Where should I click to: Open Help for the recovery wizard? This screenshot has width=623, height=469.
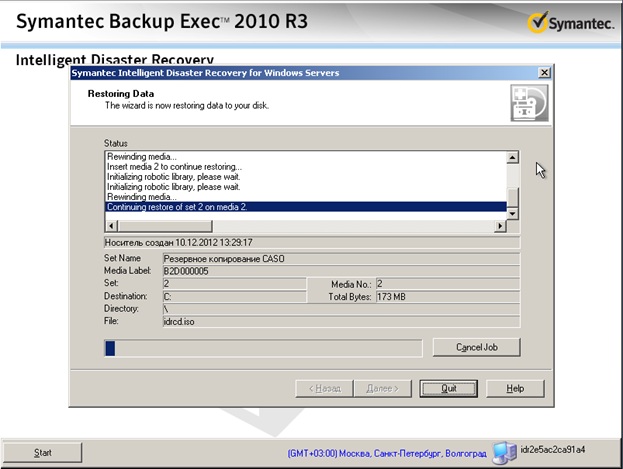point(515,388)
